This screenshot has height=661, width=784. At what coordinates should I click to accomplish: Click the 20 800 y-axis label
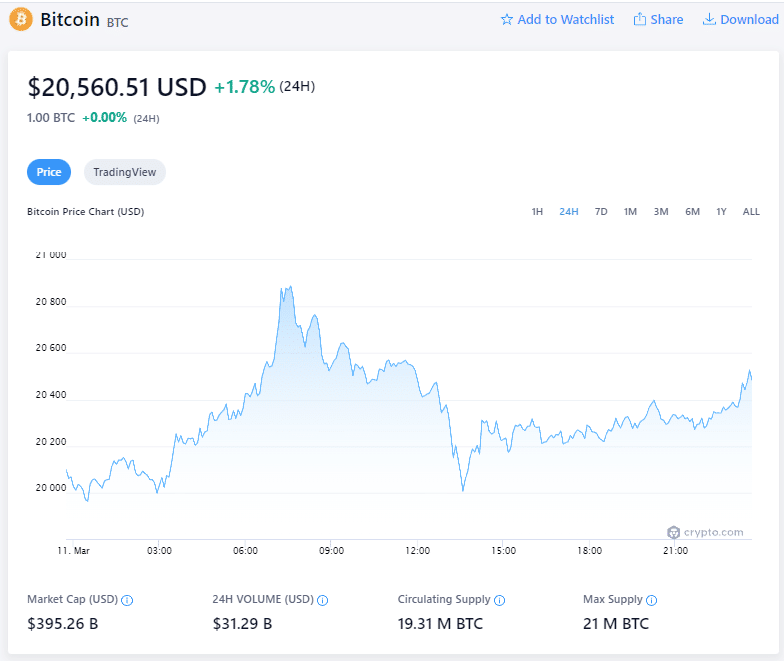(50, 302)
